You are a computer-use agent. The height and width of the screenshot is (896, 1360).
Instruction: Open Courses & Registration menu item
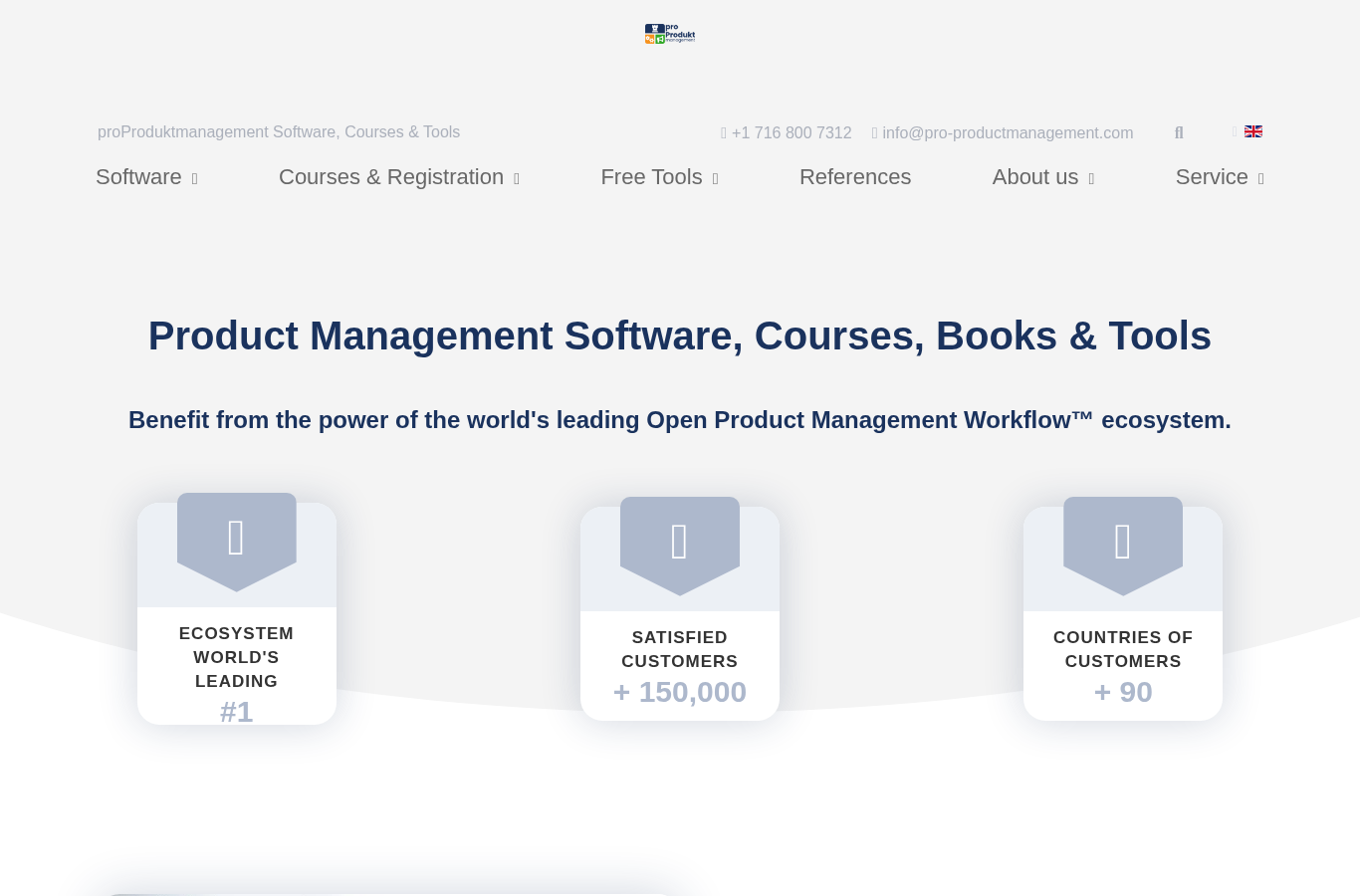[391, 177]
